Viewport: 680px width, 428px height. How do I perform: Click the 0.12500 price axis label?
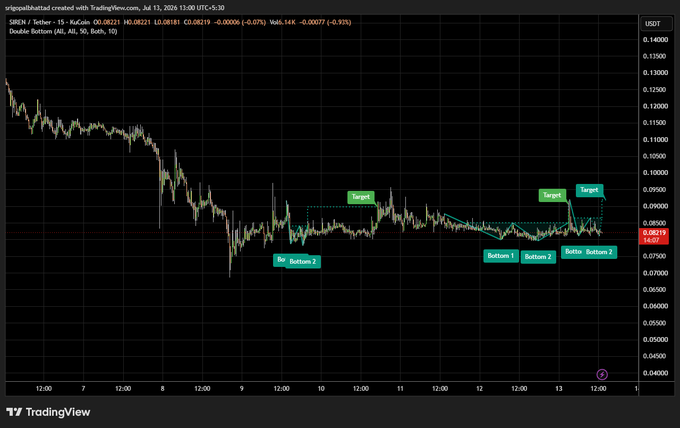pyautogui.click(x=655, y=90)
